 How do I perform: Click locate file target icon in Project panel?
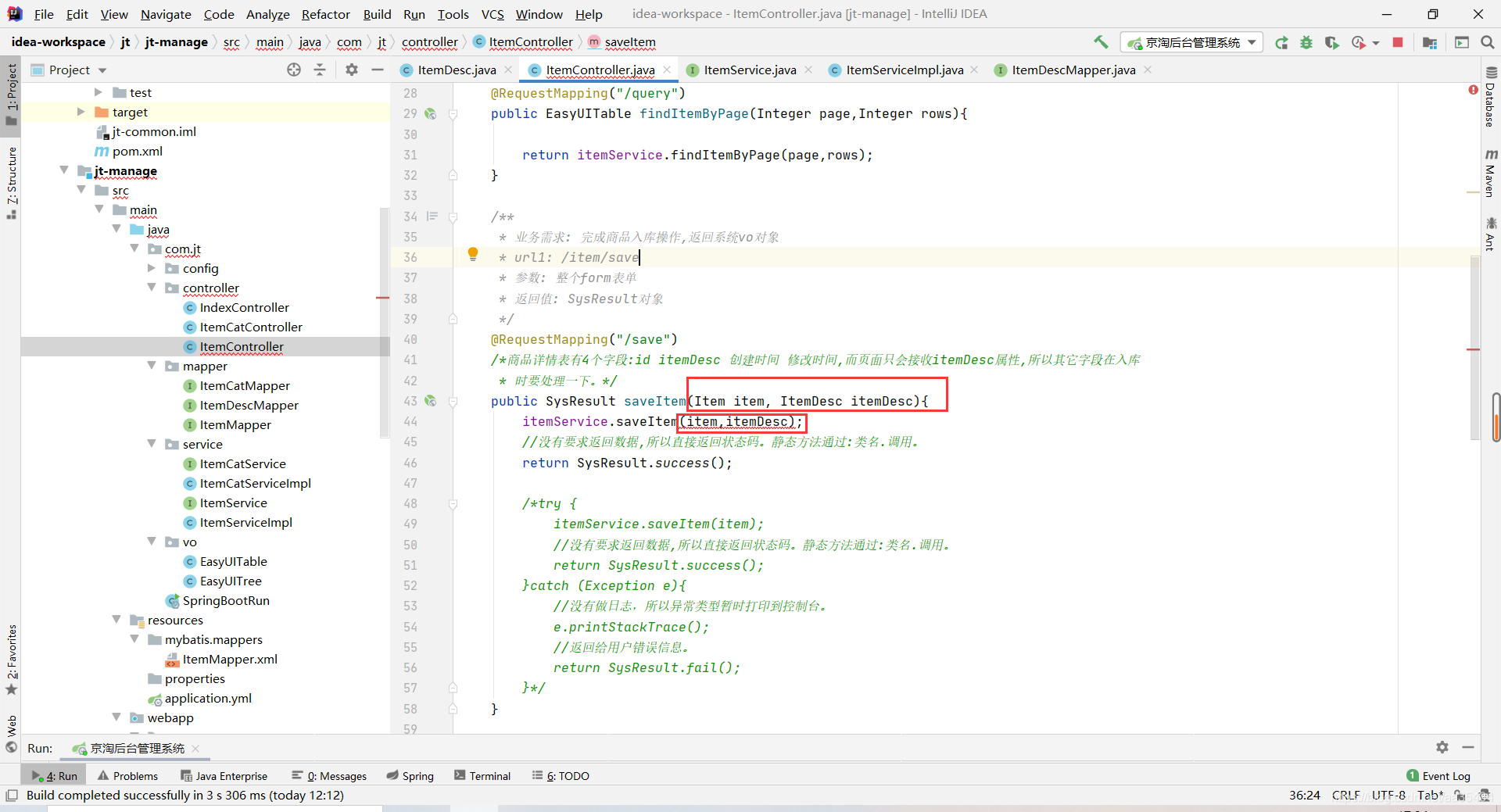click(294, 70)
